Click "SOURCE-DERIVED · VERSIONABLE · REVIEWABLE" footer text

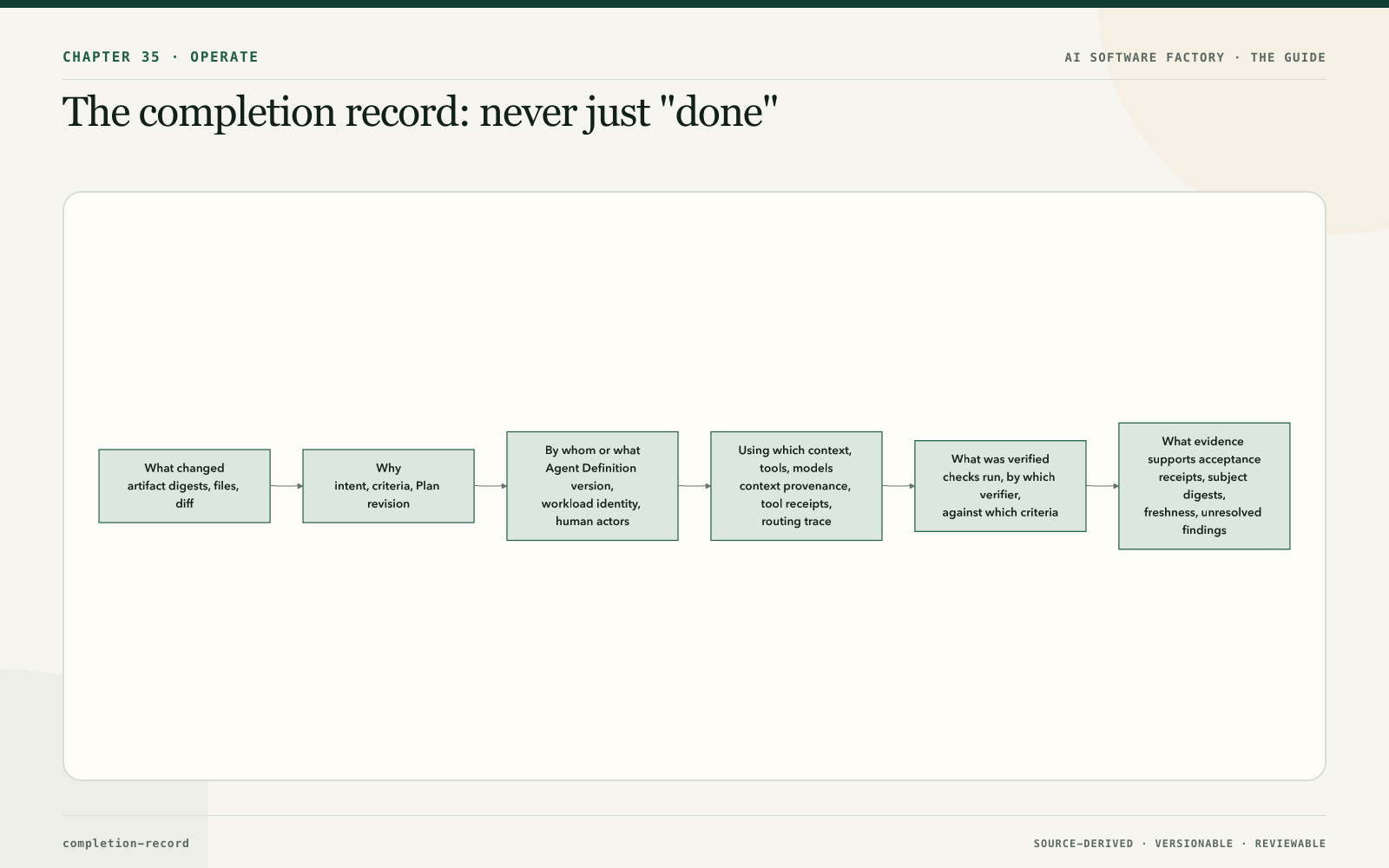[1180, 844]
